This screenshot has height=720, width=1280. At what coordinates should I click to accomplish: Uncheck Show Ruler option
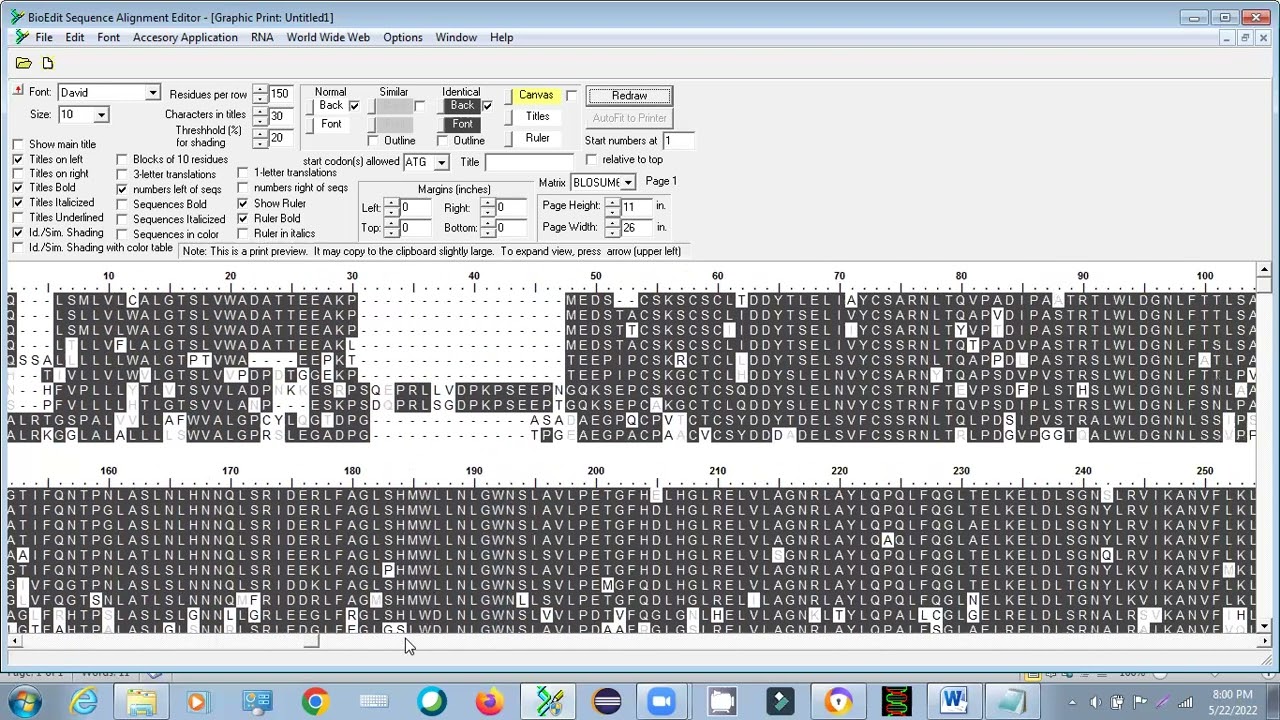click(x=243, y=204)
